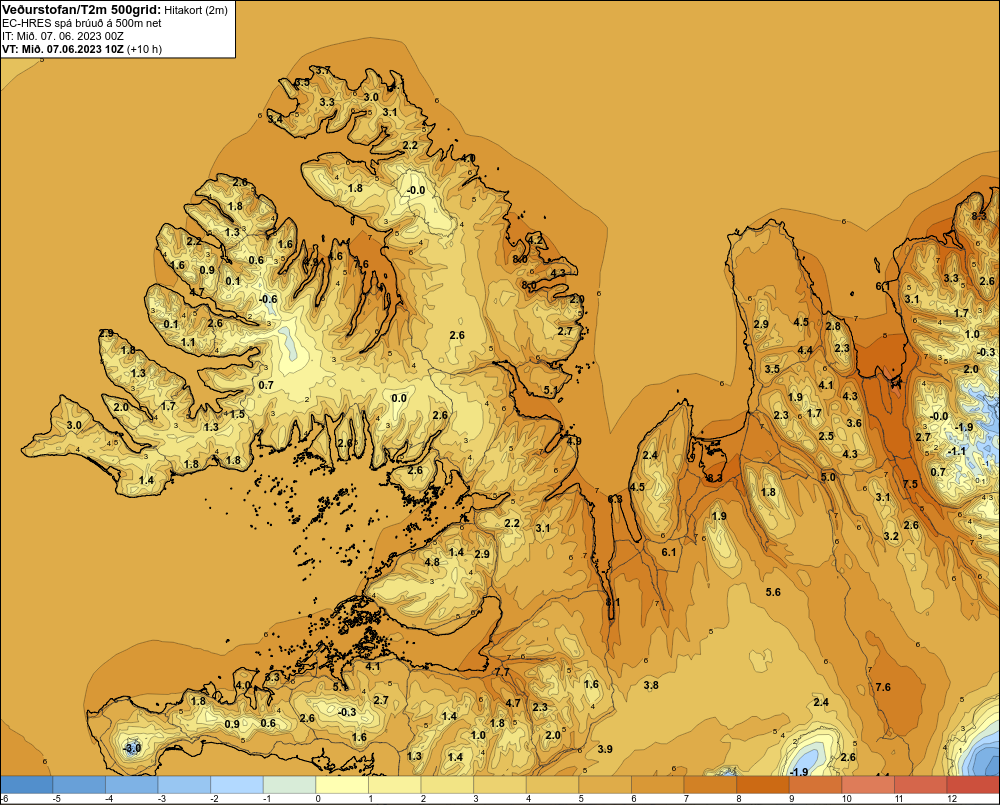Pick the legend swatch between 6 and 7
The height and width of the screenshot is (805, 1000).
(x=658, y=784)
